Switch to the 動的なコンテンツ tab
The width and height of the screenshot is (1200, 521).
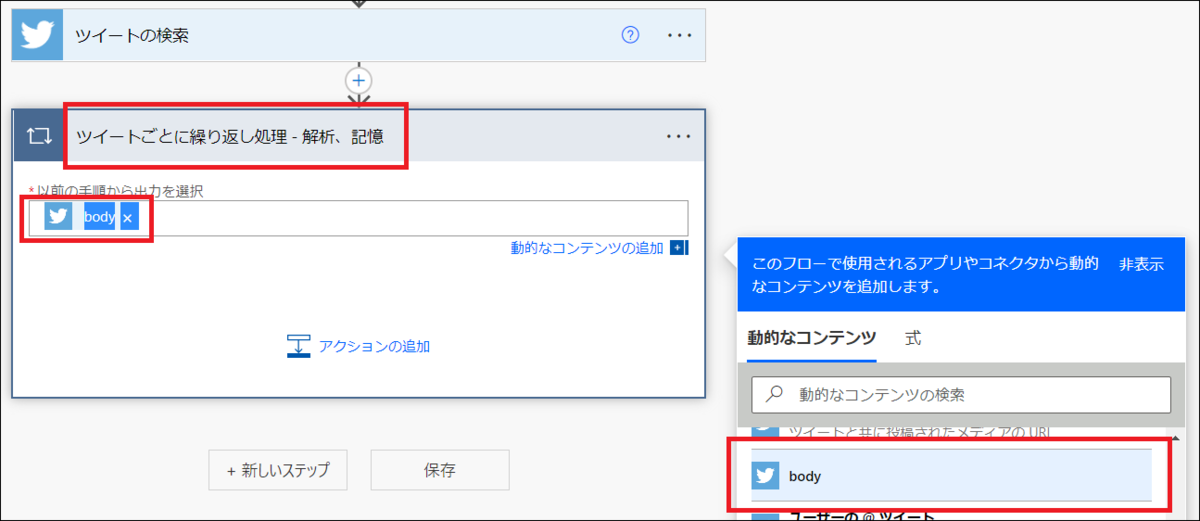pyautogui.click(x=812, y=338)
